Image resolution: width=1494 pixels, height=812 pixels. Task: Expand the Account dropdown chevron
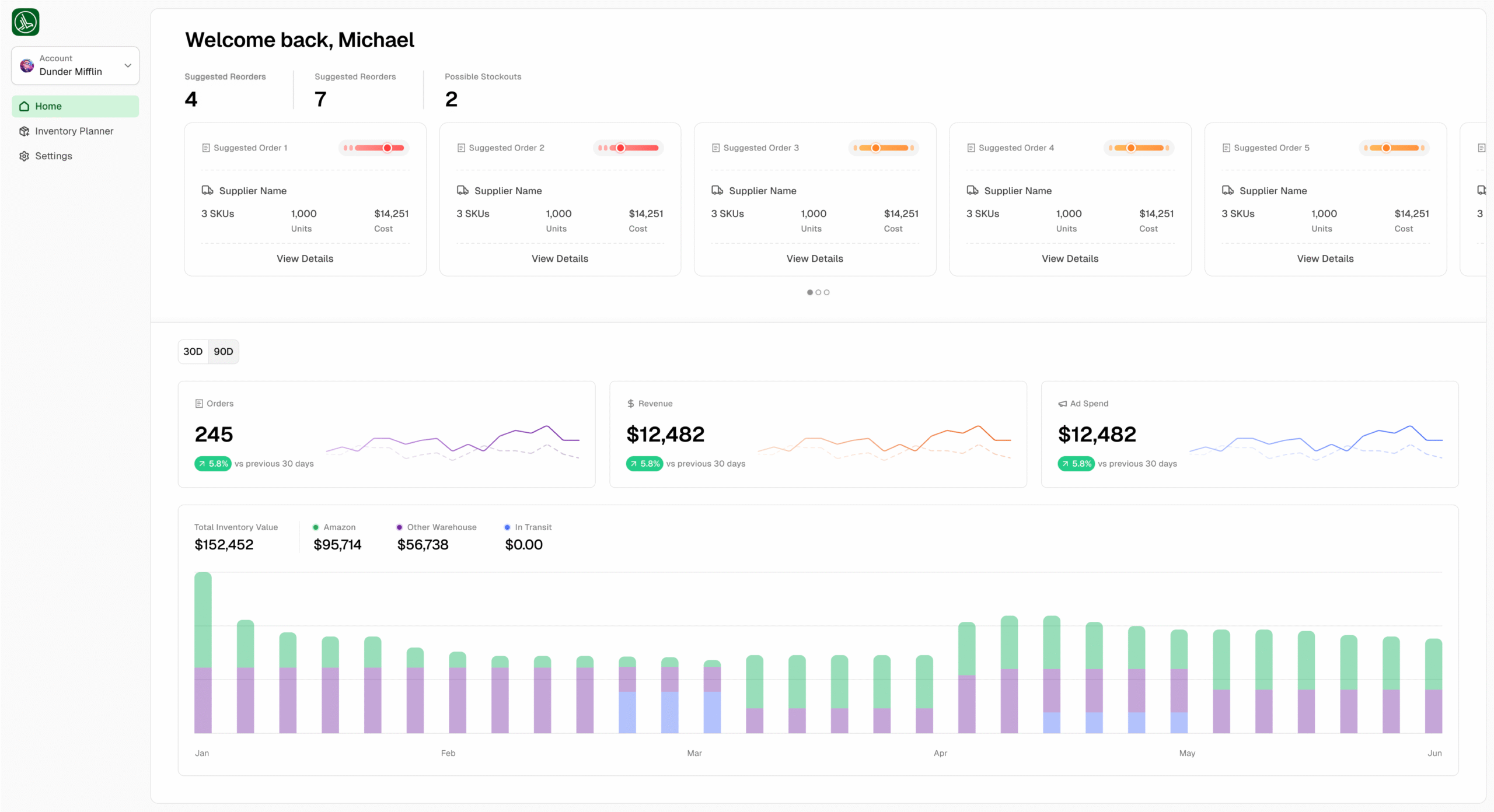(128, 65)
